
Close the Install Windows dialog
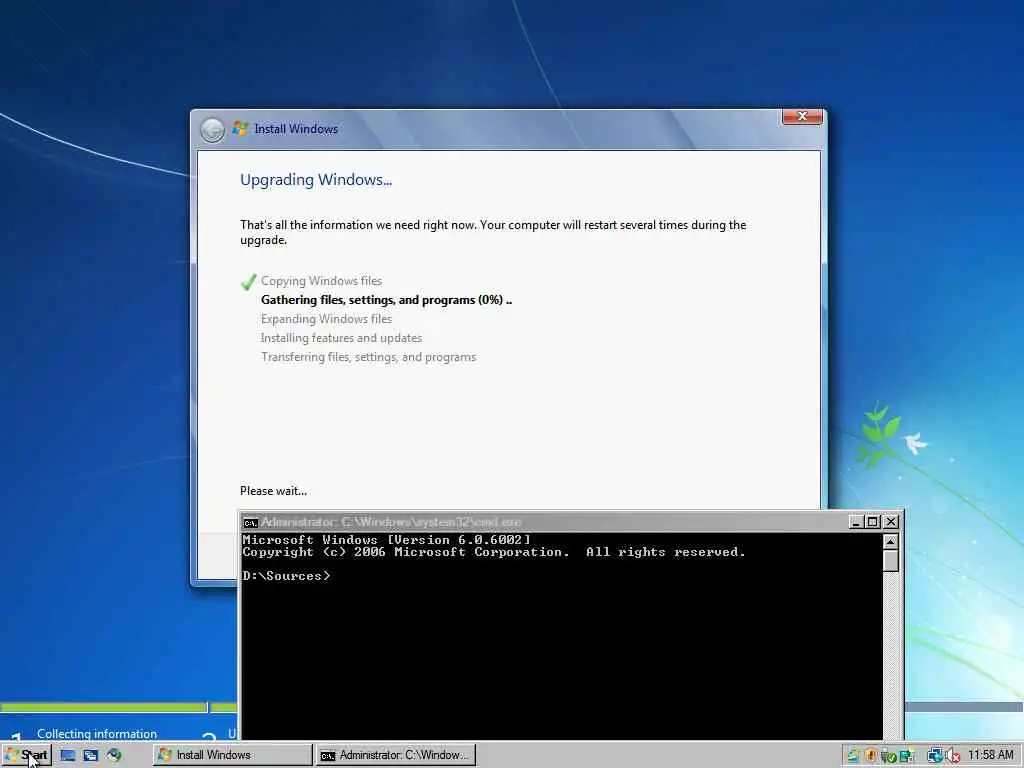pyautogui.click(x=802, y=116)
